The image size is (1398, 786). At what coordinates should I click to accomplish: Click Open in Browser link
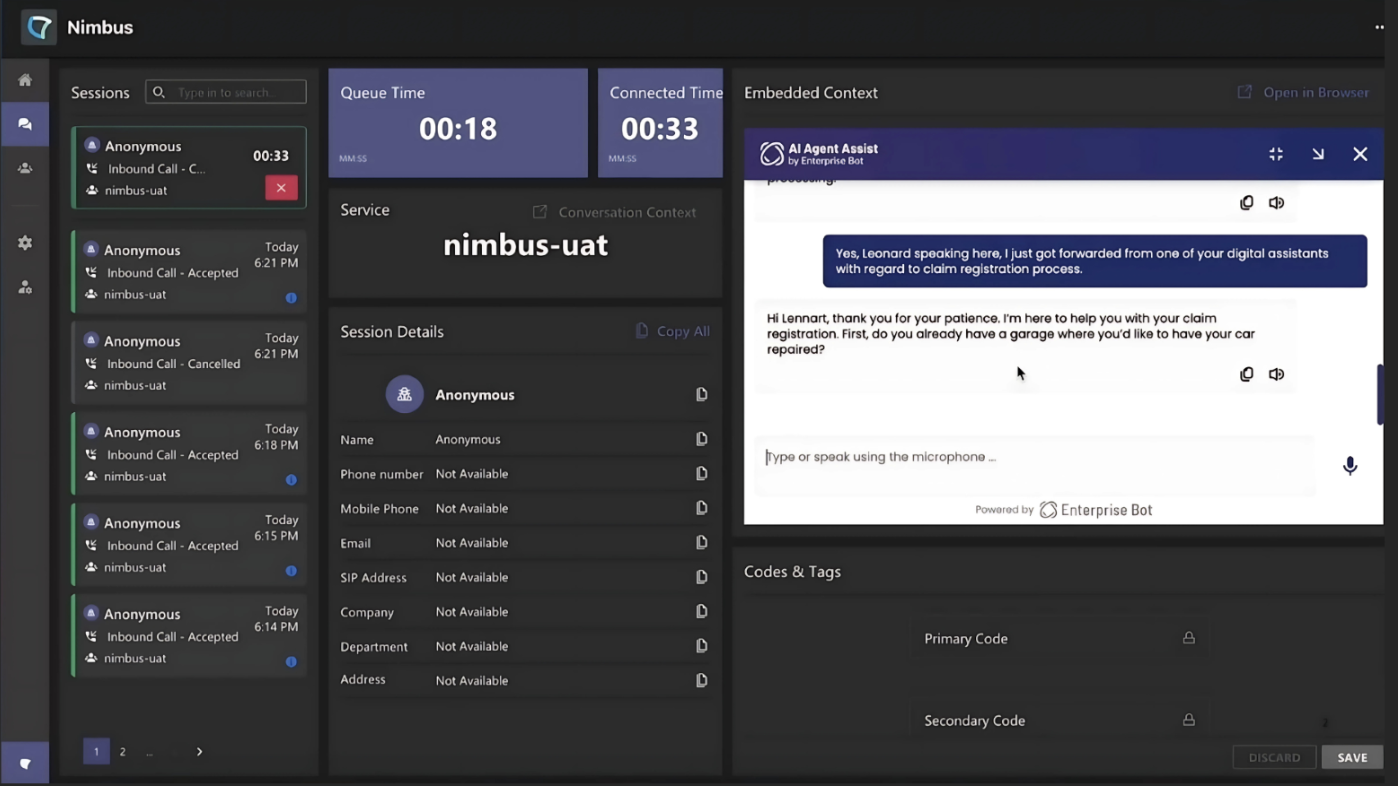pos(1303,92)
